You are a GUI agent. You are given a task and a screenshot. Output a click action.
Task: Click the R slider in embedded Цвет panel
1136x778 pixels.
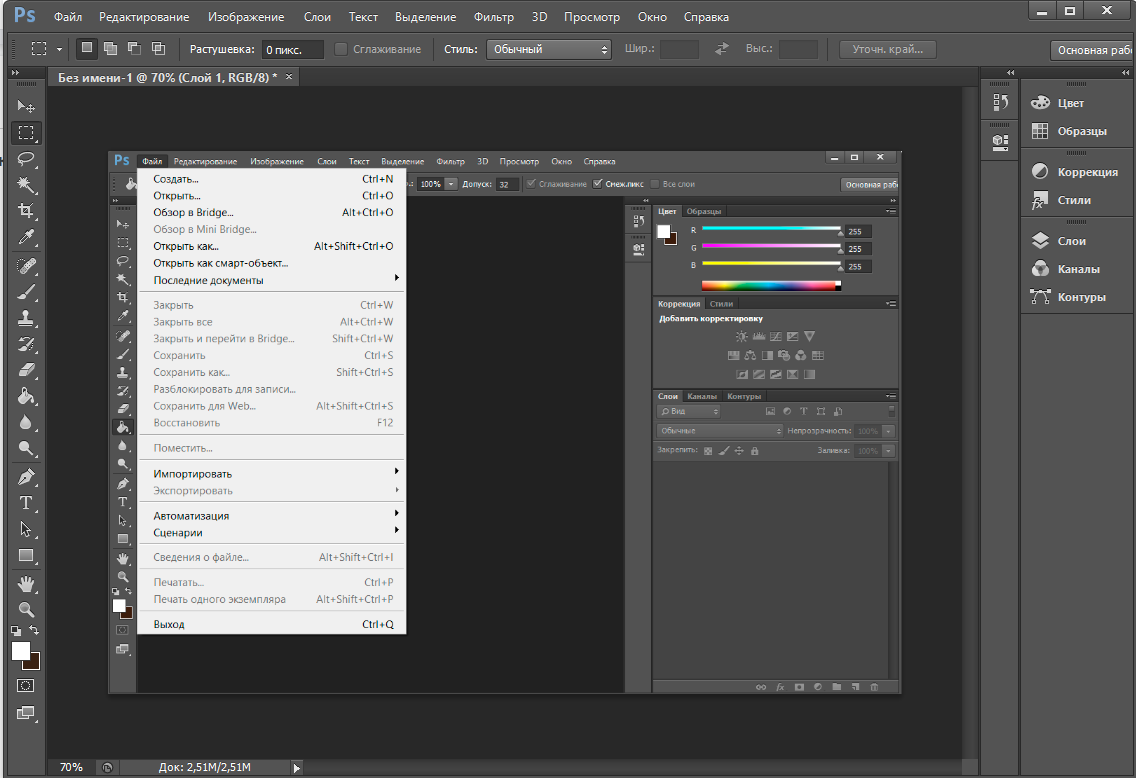(x=771, y=229)
